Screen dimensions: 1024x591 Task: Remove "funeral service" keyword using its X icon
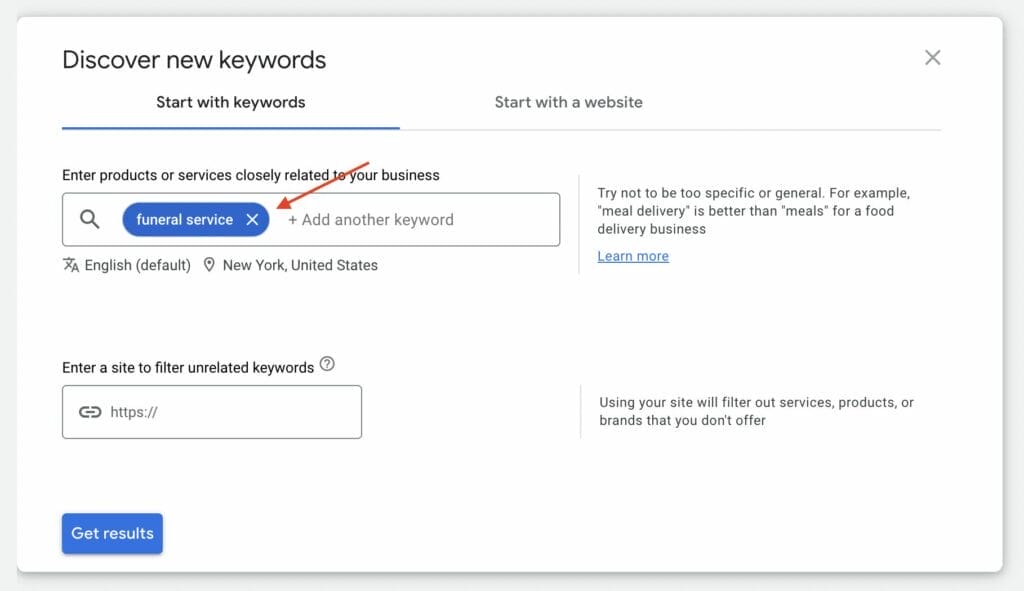(x=252, y=219)
